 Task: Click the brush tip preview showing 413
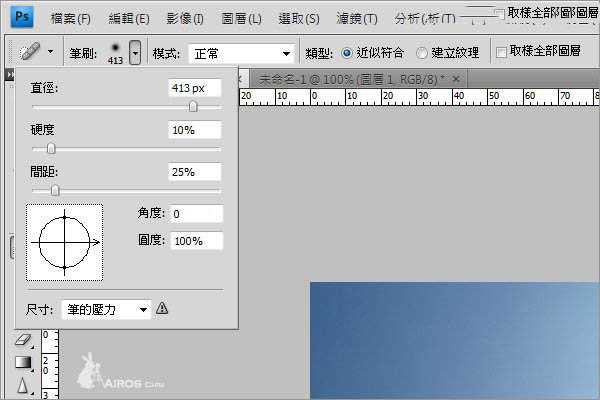pos(116,50)
